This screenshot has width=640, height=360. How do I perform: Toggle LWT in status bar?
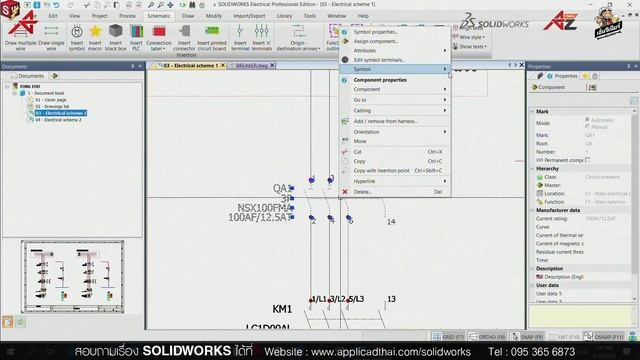coord(564,337)
